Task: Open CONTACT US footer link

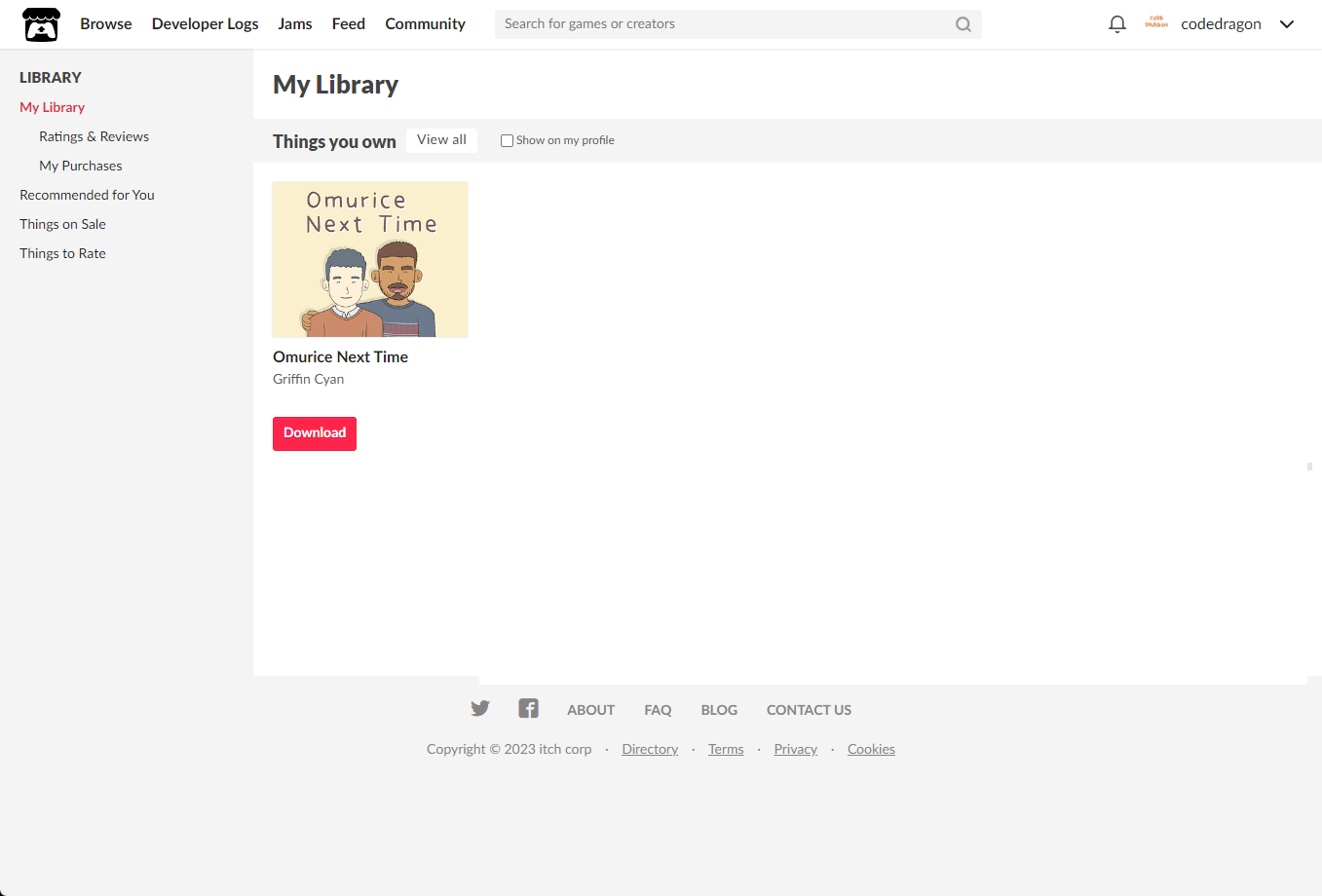Action: pos(810,710)
